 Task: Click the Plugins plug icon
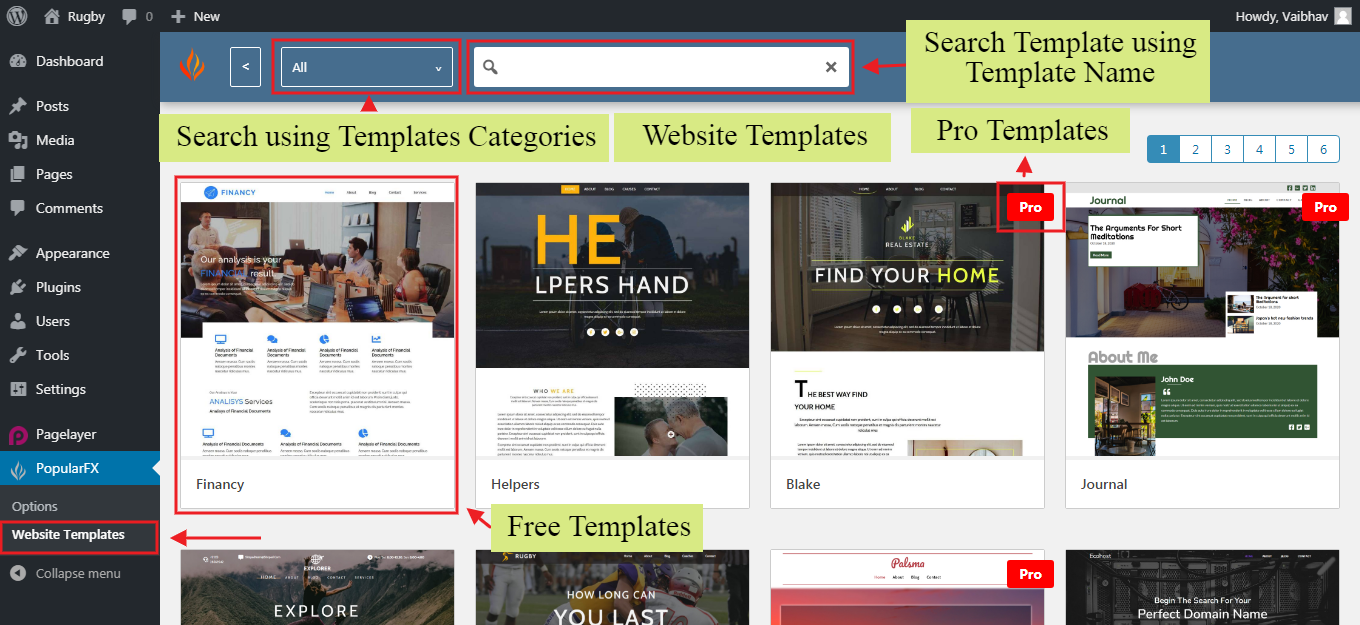click(x=17, y=287)
